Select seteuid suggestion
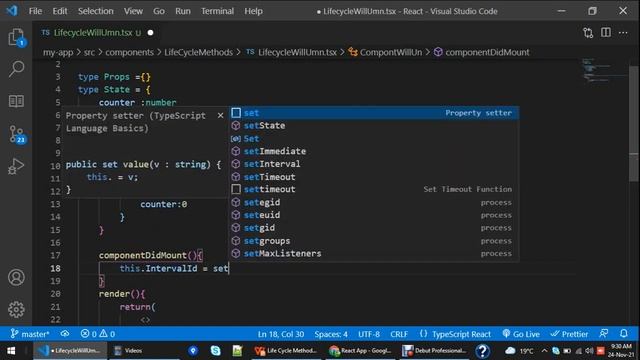The image size is (640, 360). pos(374,215)
